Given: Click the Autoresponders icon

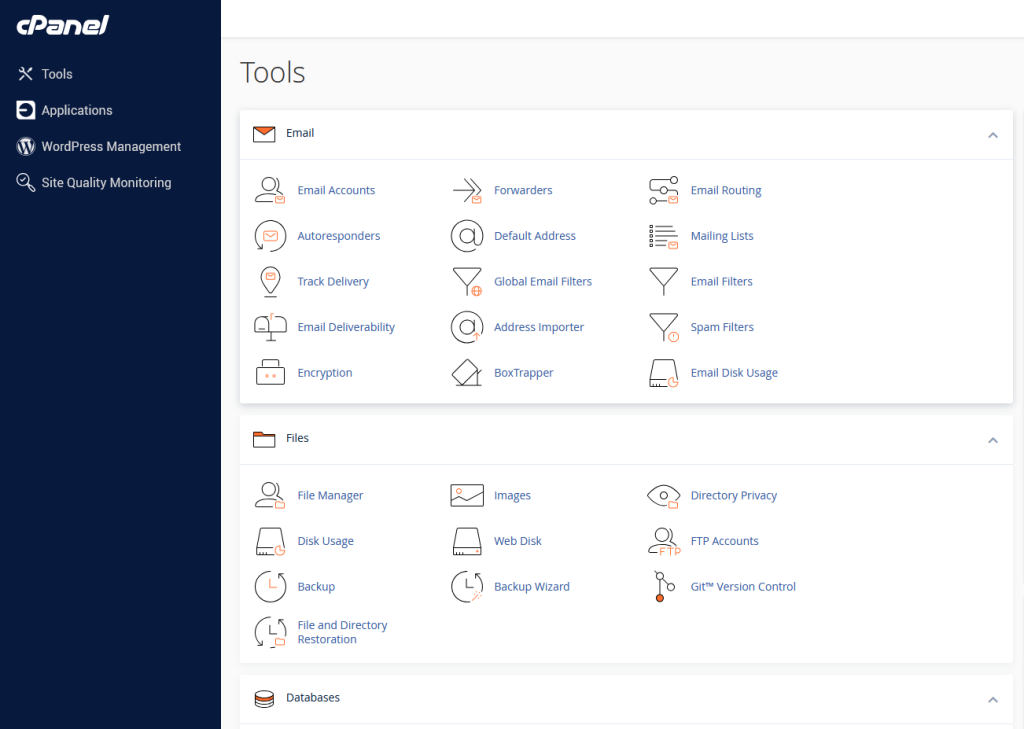Looking at the screenshot, I should pyautogui.click(x=270, y=236).
